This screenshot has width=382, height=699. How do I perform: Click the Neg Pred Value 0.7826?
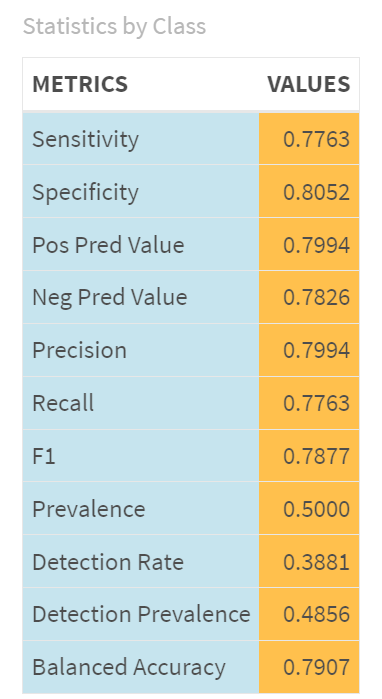(x=316, y=298)
